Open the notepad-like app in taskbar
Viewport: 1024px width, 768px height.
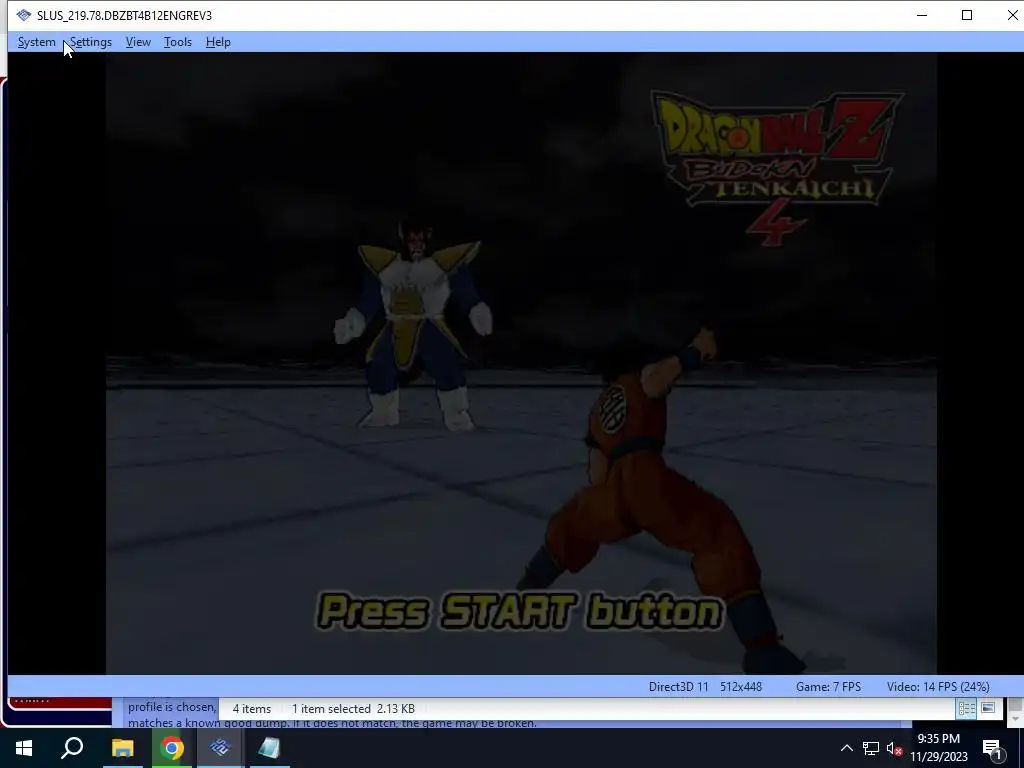tap(269, 748)
